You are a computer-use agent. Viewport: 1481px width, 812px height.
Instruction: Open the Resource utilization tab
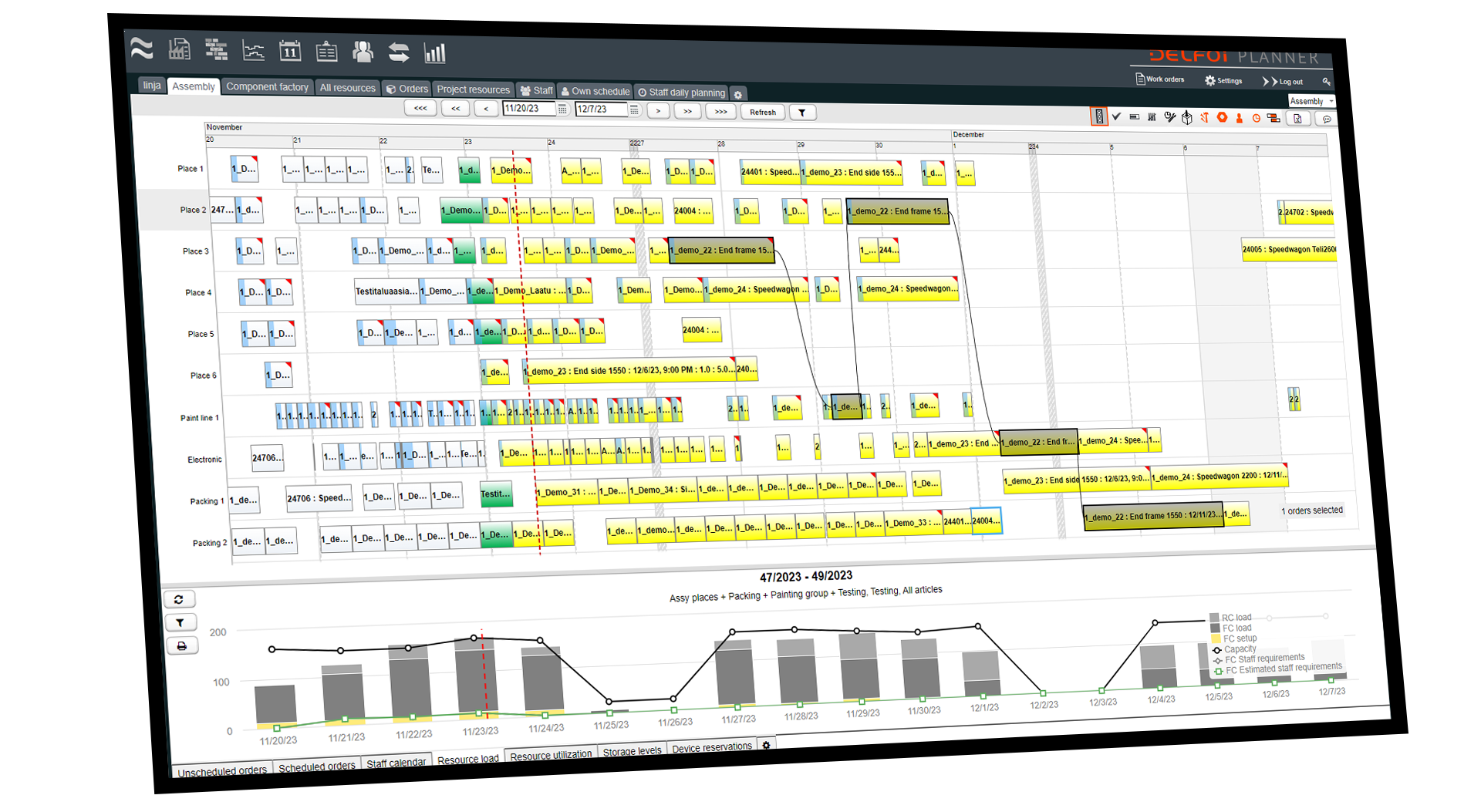point(551,755)
